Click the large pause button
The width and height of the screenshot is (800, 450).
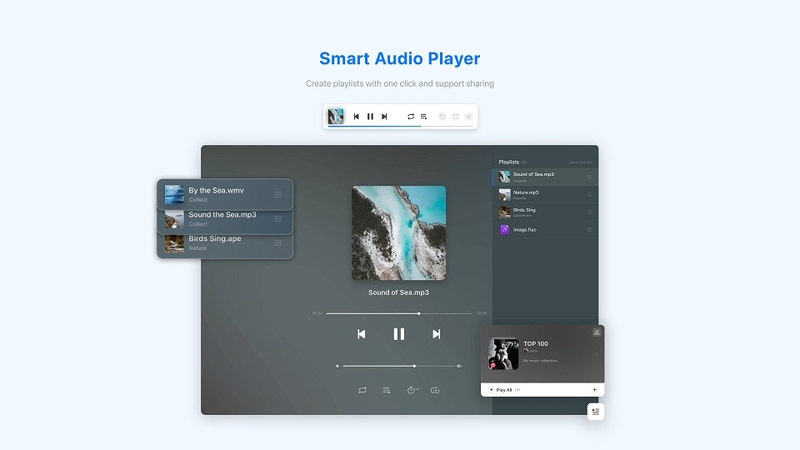(x=399, y=334)
